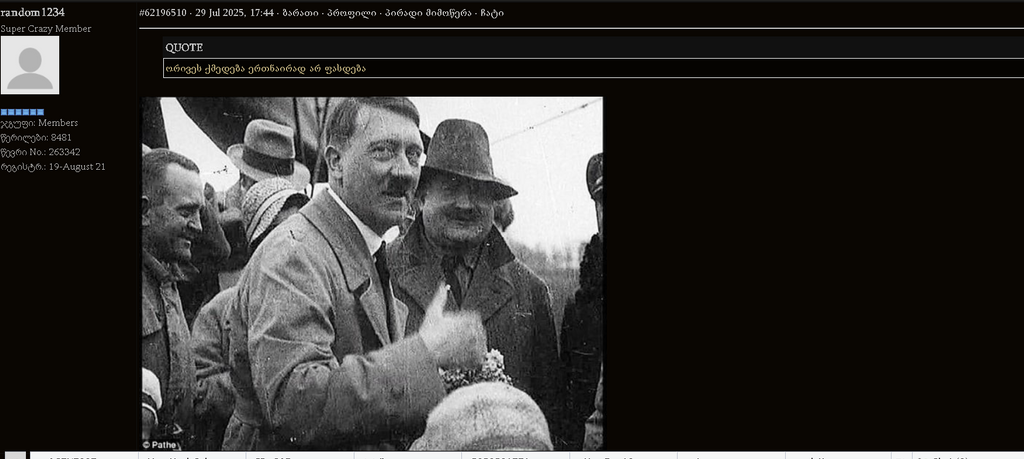Open the ბარათი link in post header

tap(298, 13)
